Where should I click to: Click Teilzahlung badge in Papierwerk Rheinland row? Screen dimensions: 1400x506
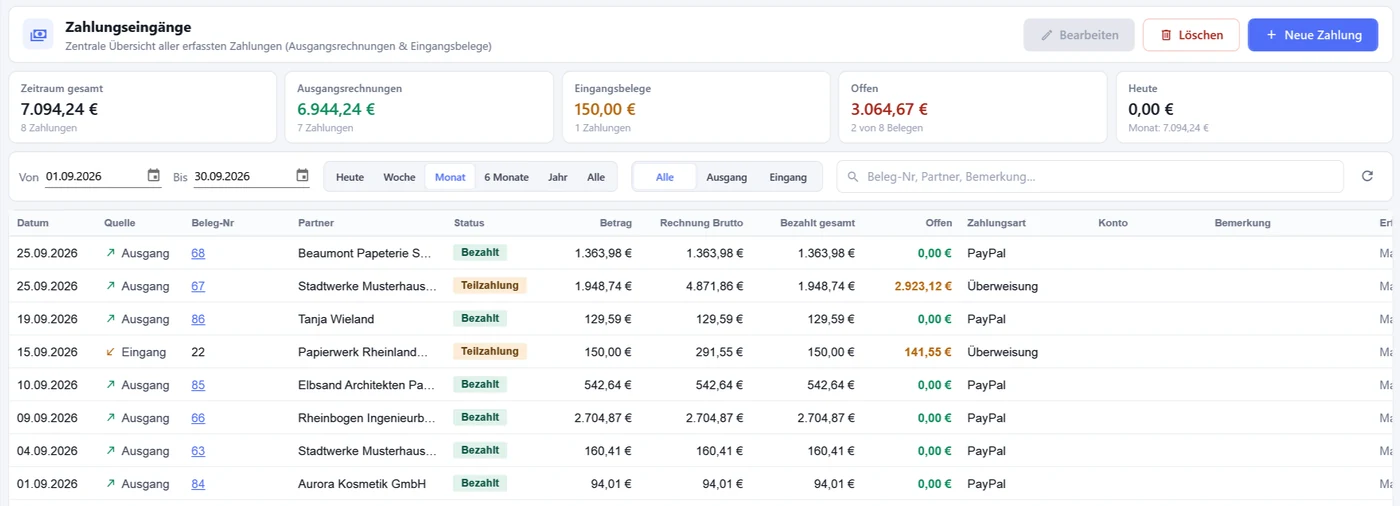pos(490,351)
